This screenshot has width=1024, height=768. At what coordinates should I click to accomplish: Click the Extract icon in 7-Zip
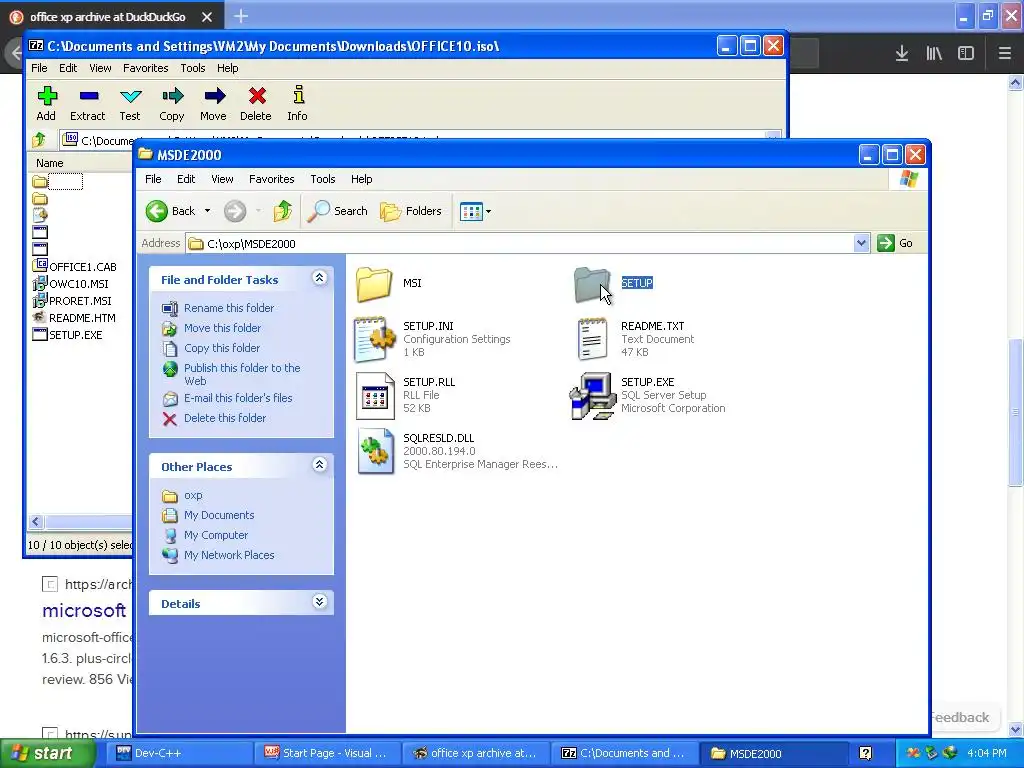(88, 103)
